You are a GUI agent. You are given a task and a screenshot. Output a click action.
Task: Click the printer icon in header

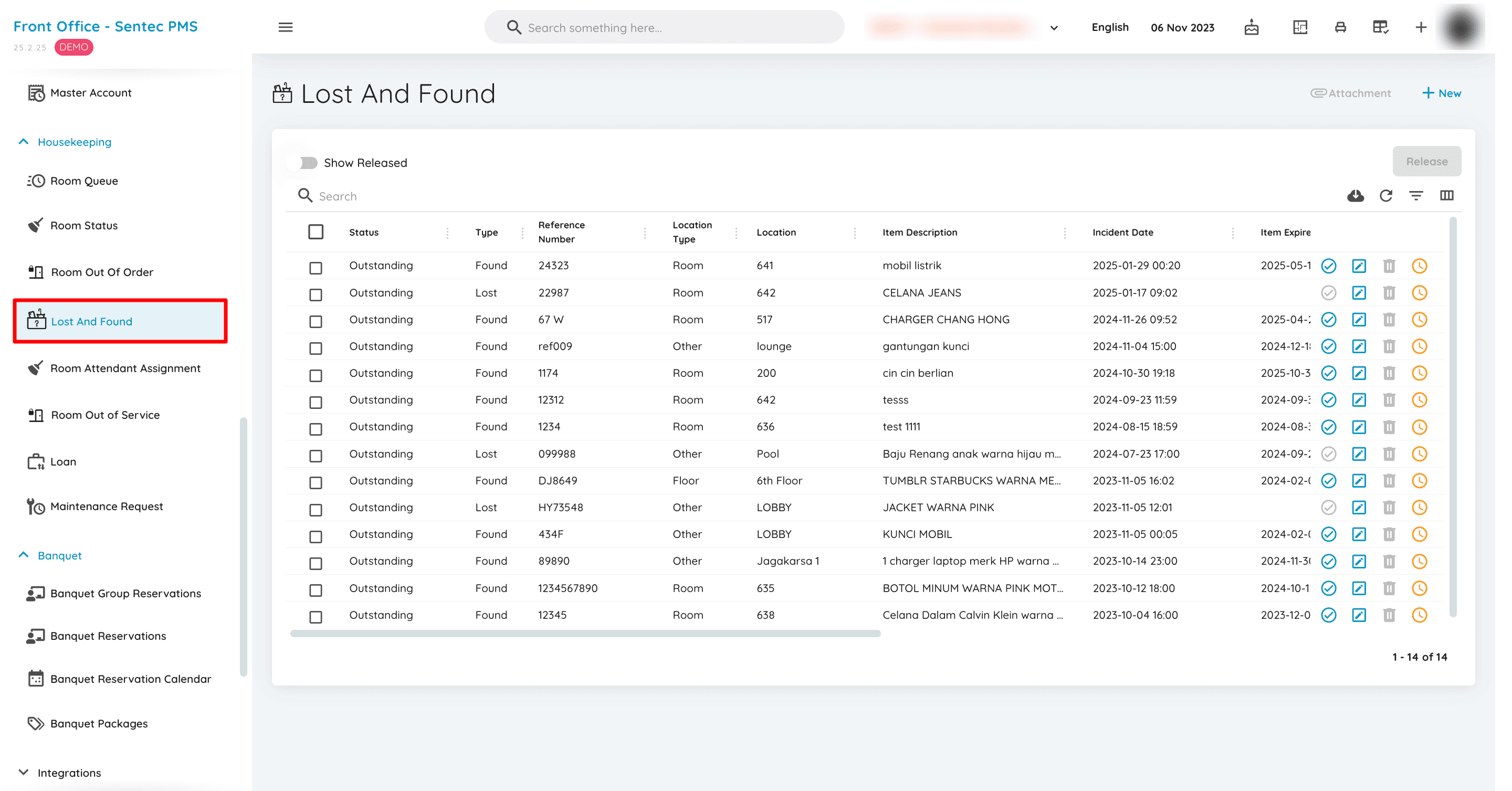1340,27
